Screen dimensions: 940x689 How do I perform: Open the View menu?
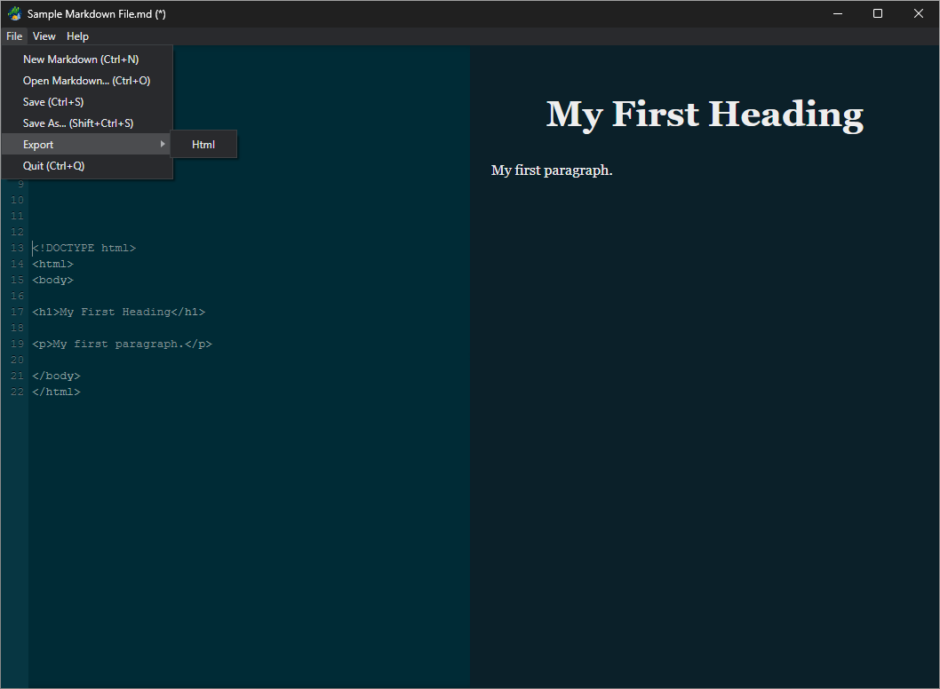[x=44, y=37]
